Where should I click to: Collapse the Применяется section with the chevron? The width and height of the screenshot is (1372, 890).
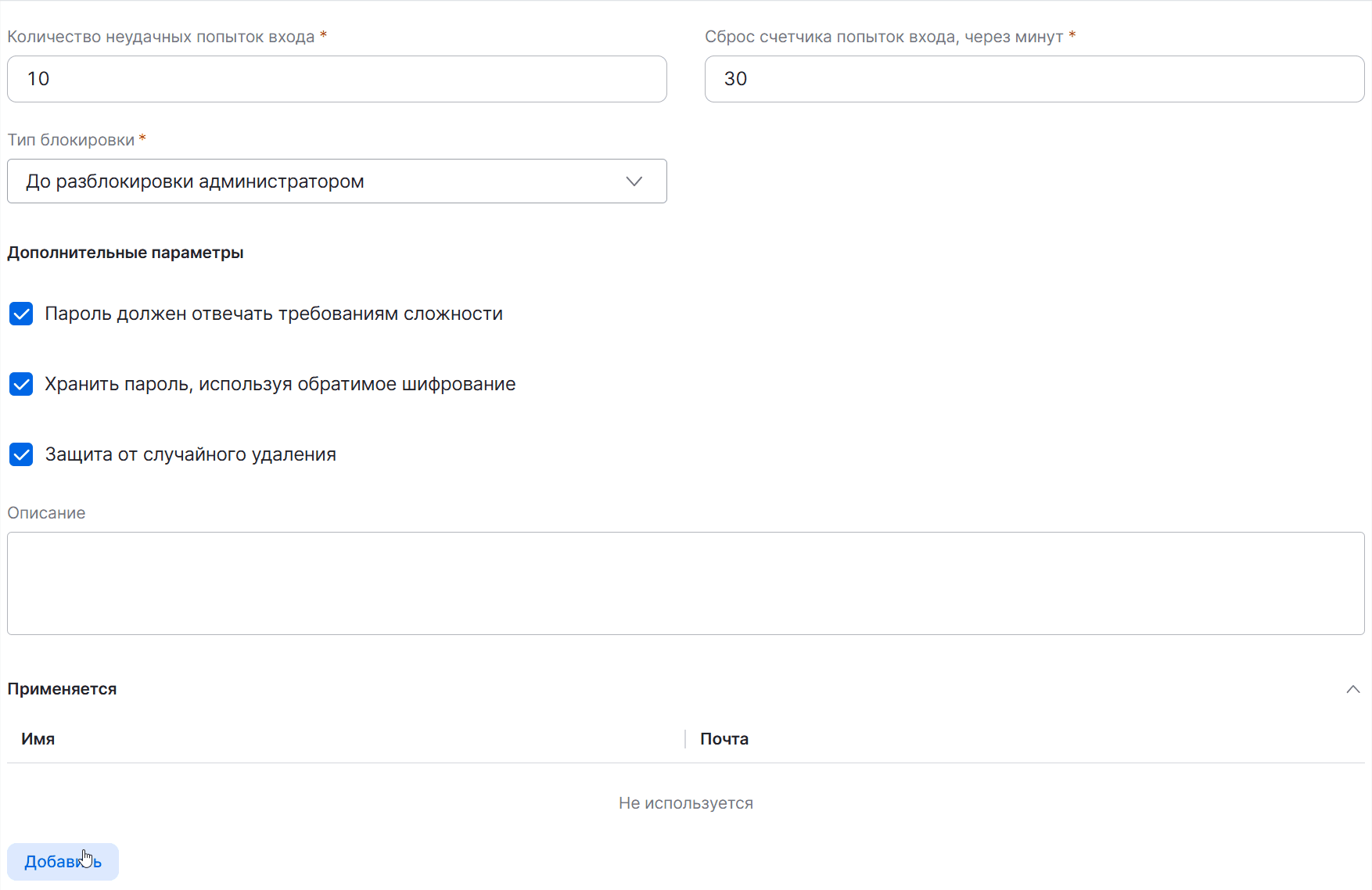[x=1352, y=689]
